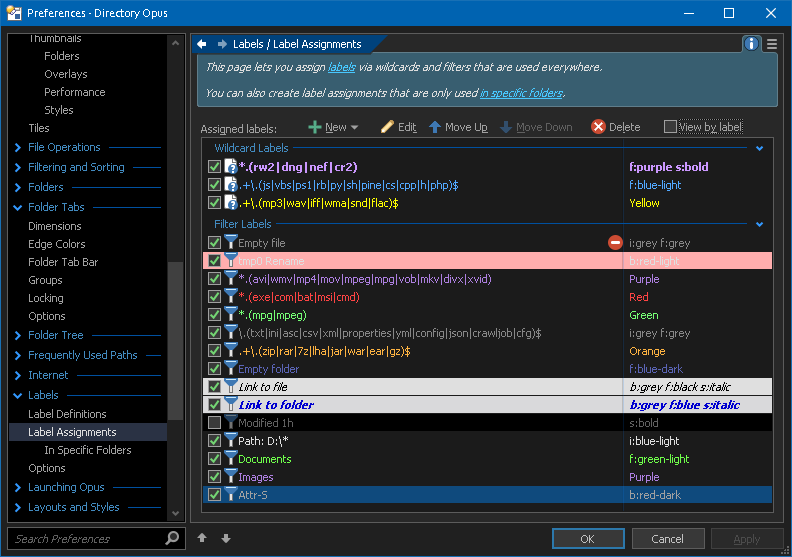792x557 pixels.
Task: Click the funnel icon for Documents
Action: pyautogui.click(x=230, y=459)
